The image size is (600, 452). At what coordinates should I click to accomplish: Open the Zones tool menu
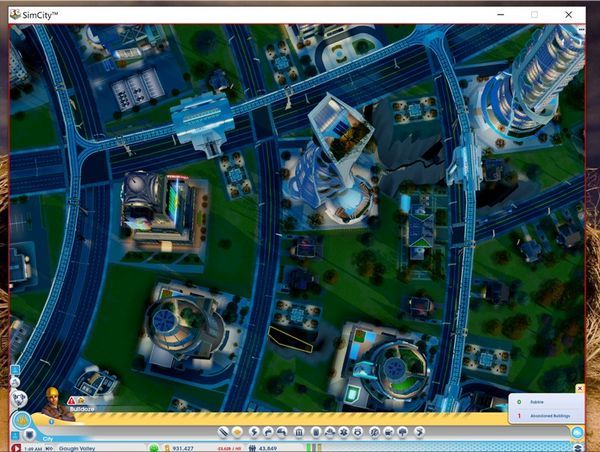[x=237, y=432]
